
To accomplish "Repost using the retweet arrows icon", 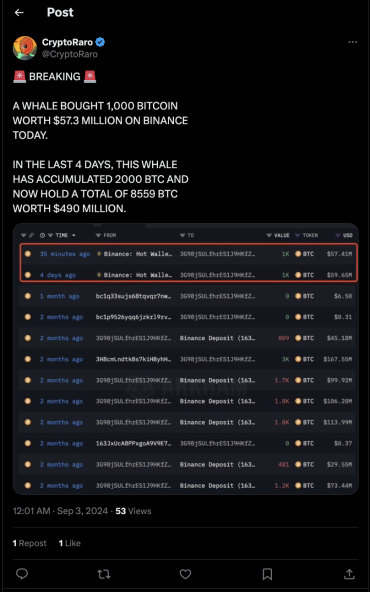I will (103, 574).
